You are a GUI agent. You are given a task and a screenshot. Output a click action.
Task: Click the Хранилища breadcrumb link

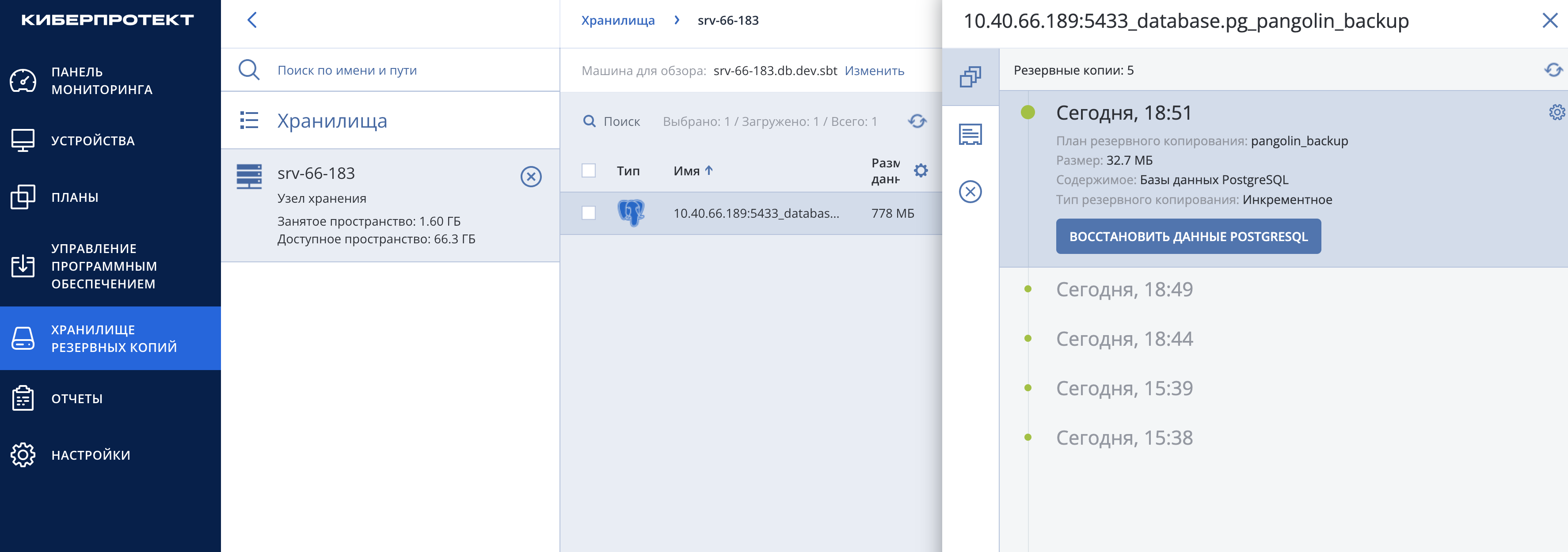(618, 20)
